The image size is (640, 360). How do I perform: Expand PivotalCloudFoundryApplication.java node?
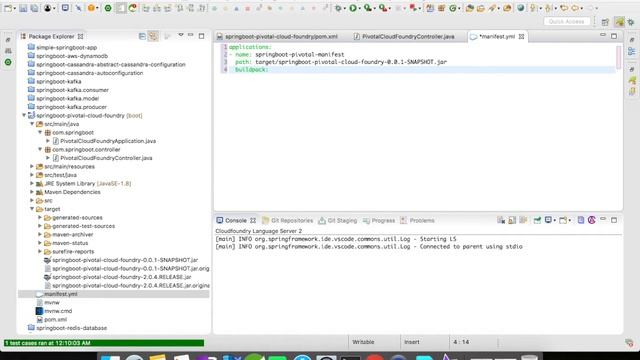[48, 141]
